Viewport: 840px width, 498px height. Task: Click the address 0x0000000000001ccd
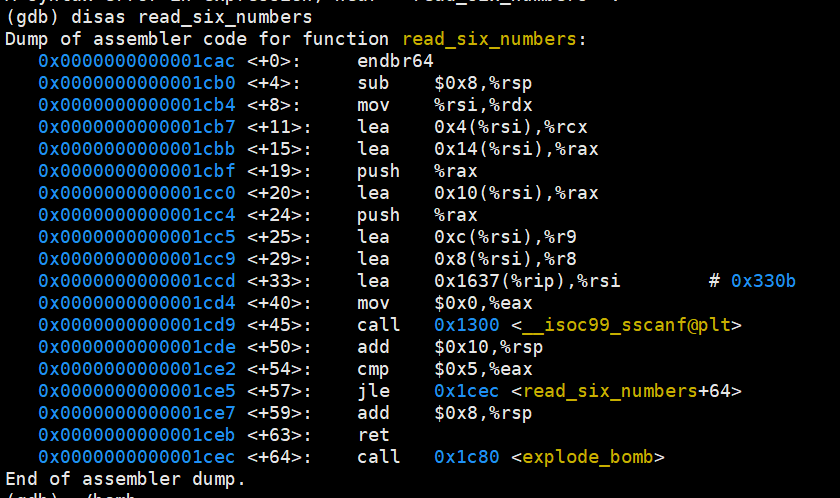(137, 281)
